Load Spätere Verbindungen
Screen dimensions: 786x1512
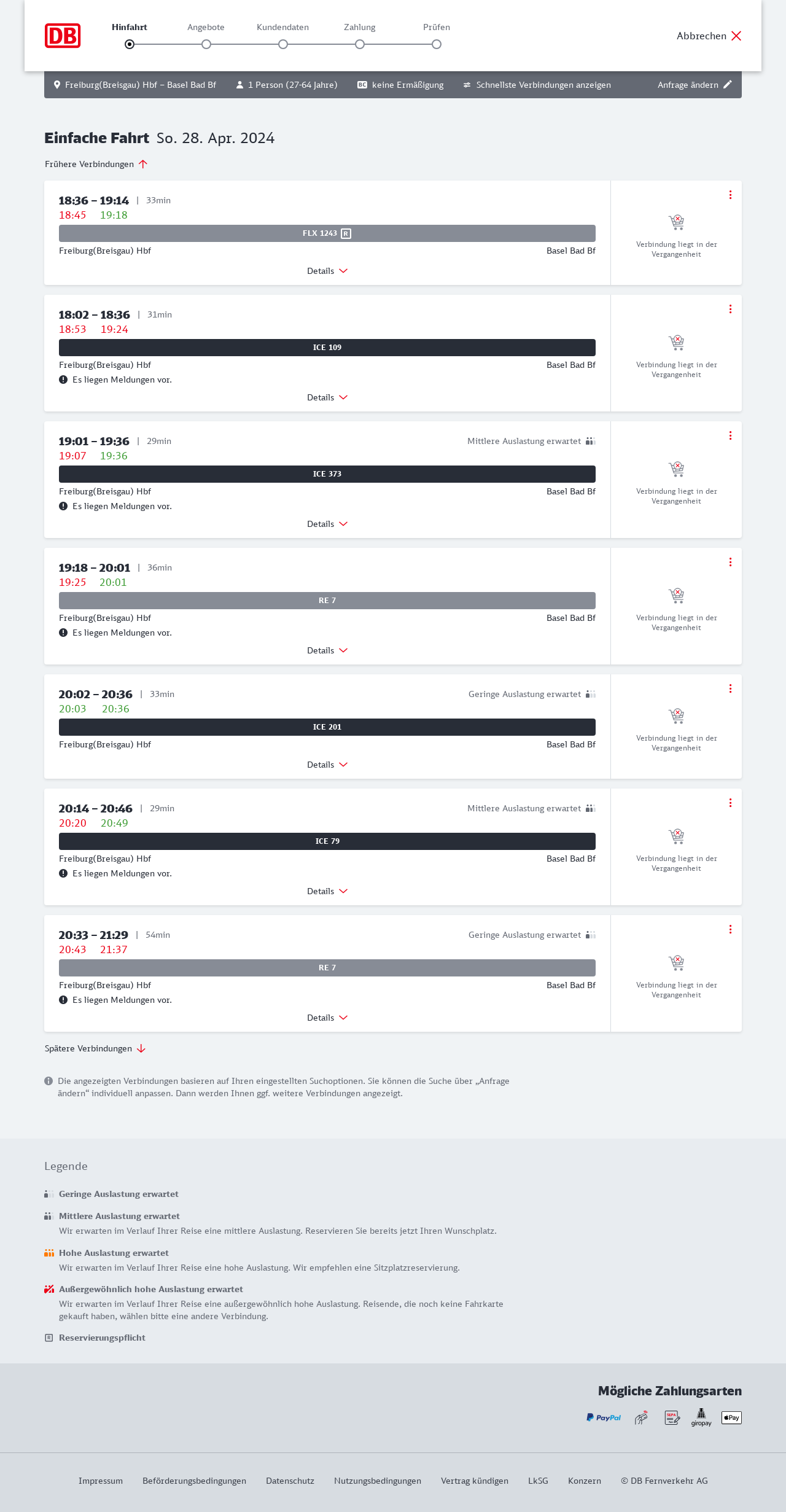tap(95, 1048)
